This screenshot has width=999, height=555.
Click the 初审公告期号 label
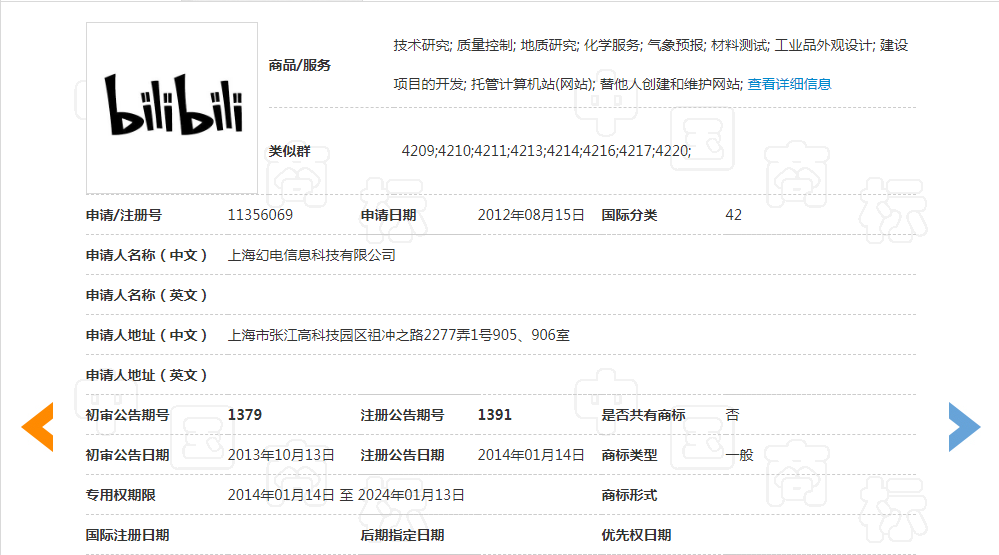click(127, 415)
